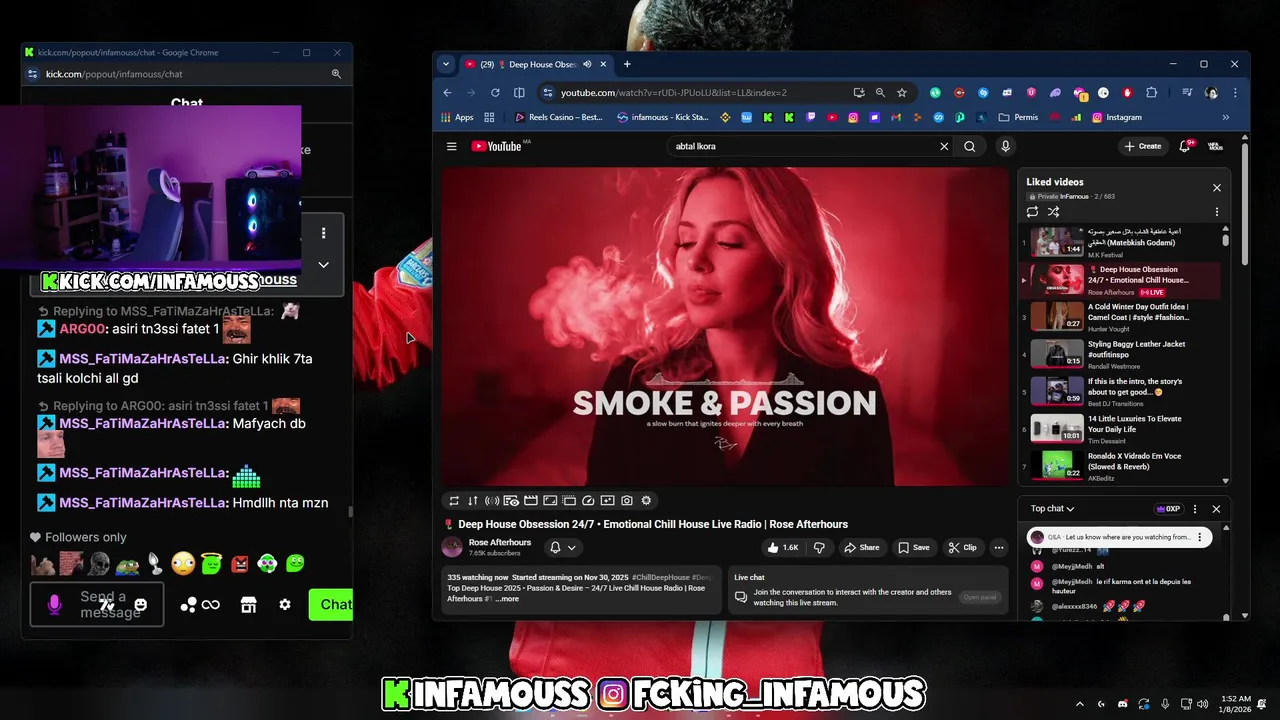Close the YouTube live chat panel
Viewport: 1280px width, 720px height.
pyautogui.click(x=1216, y=509)
